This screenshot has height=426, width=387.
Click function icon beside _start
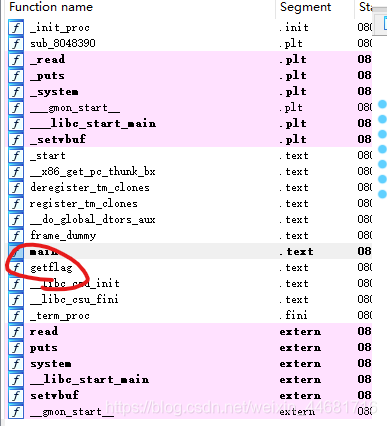[16, 155]
